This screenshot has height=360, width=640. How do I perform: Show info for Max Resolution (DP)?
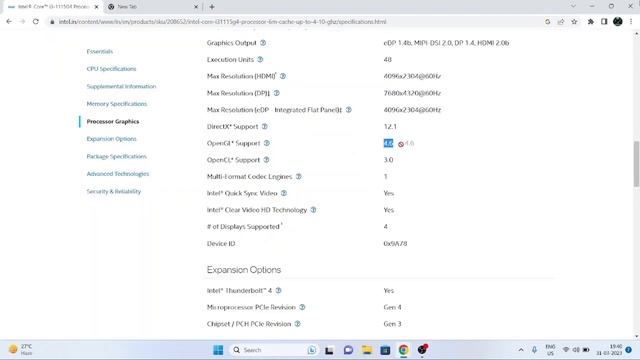(277, 93)
